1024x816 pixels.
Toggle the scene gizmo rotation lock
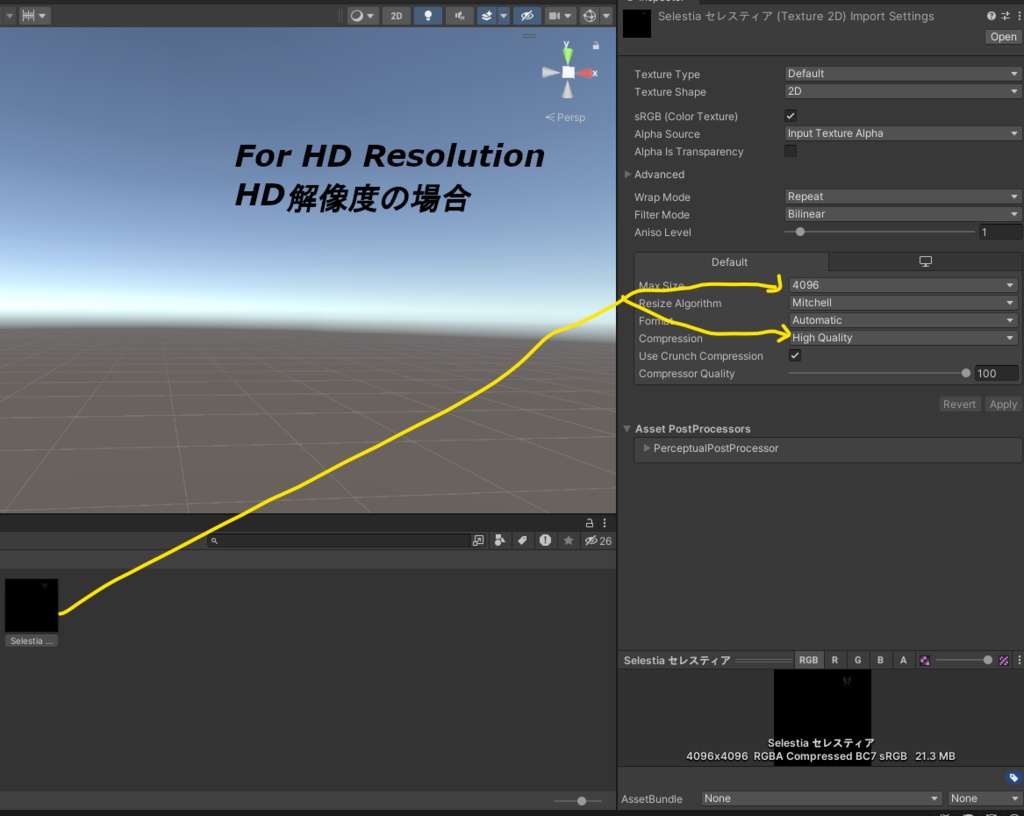coord(596,46)
